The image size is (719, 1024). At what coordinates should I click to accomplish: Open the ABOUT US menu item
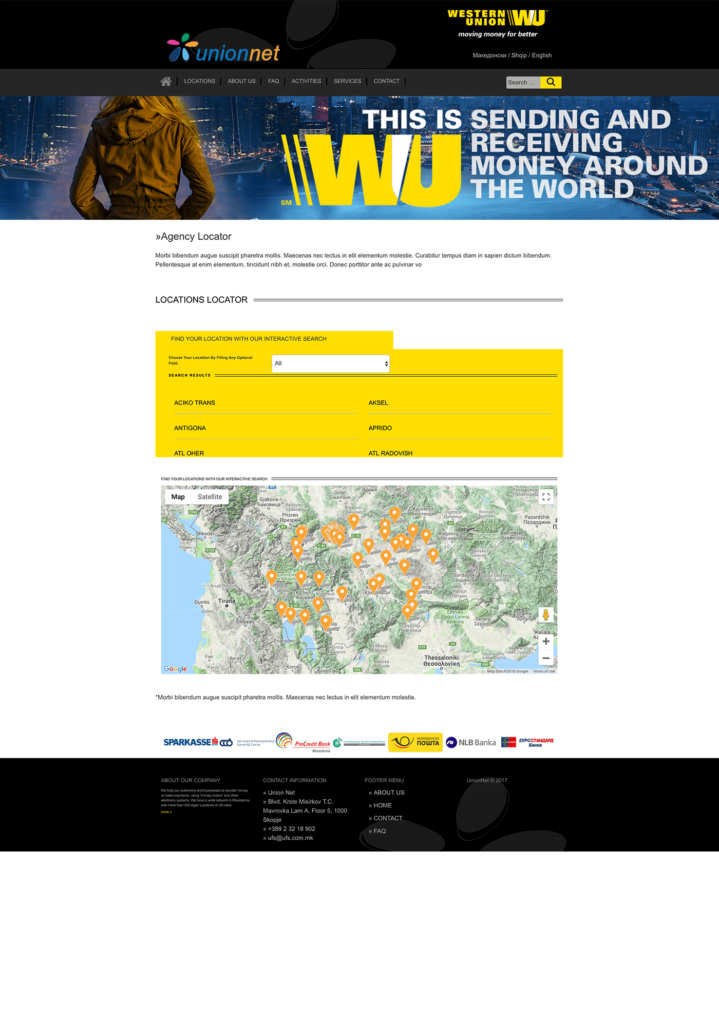coord(241,82)
